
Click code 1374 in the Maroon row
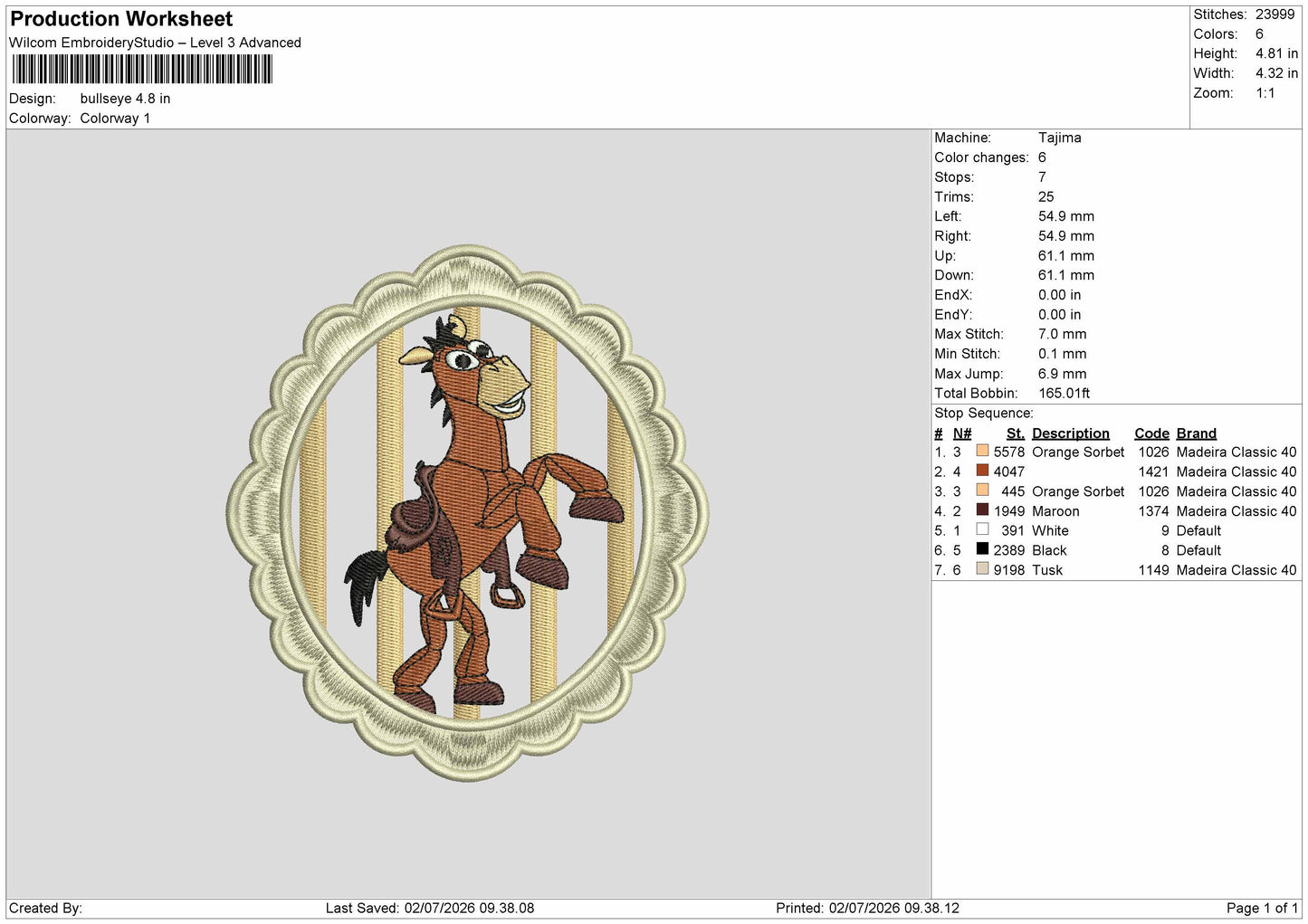click(1154, 511)
